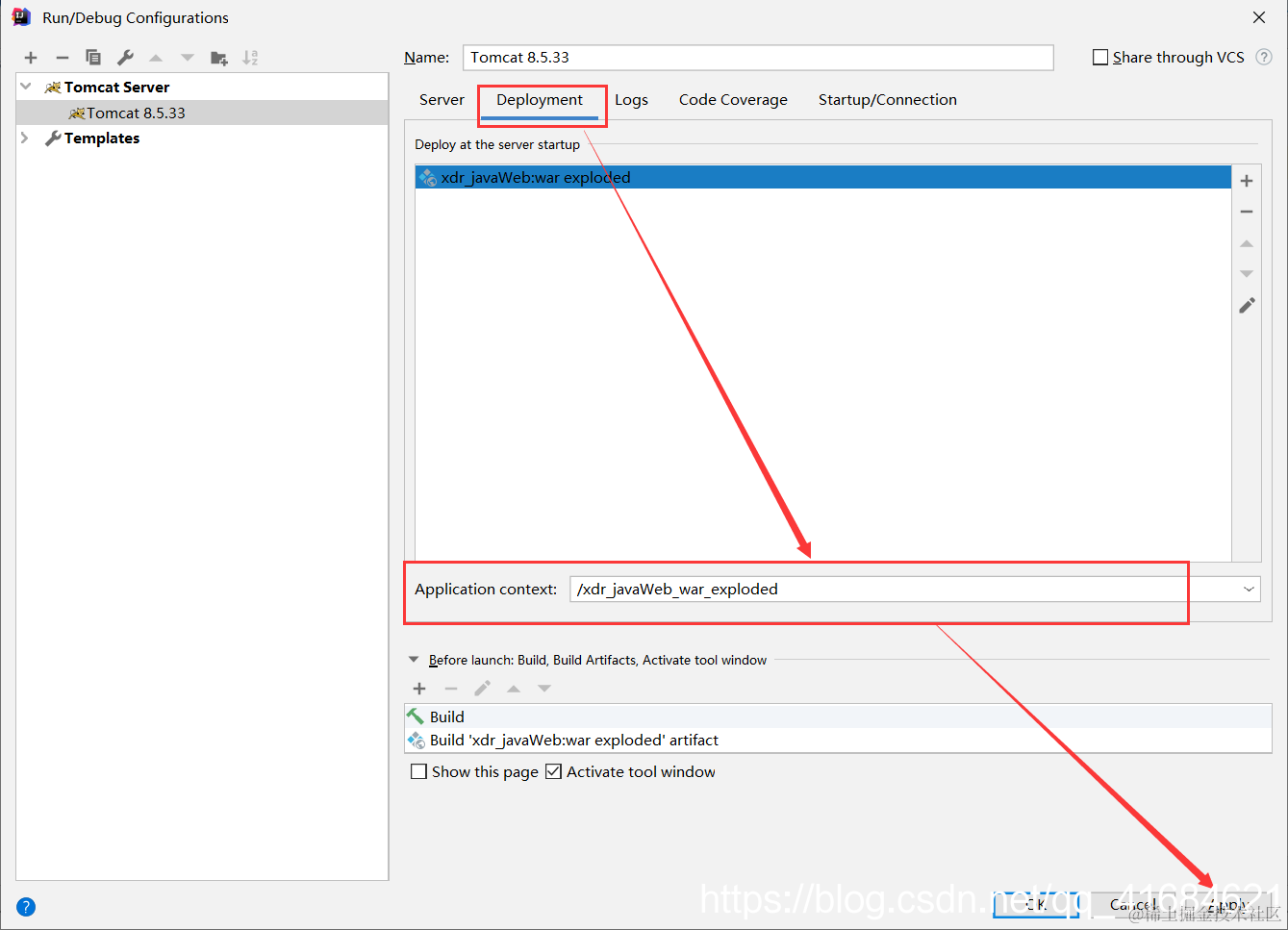Screen dimensions: 1288x930
Task: Open edit defaults wrench icon
Action: coord(125,58)
